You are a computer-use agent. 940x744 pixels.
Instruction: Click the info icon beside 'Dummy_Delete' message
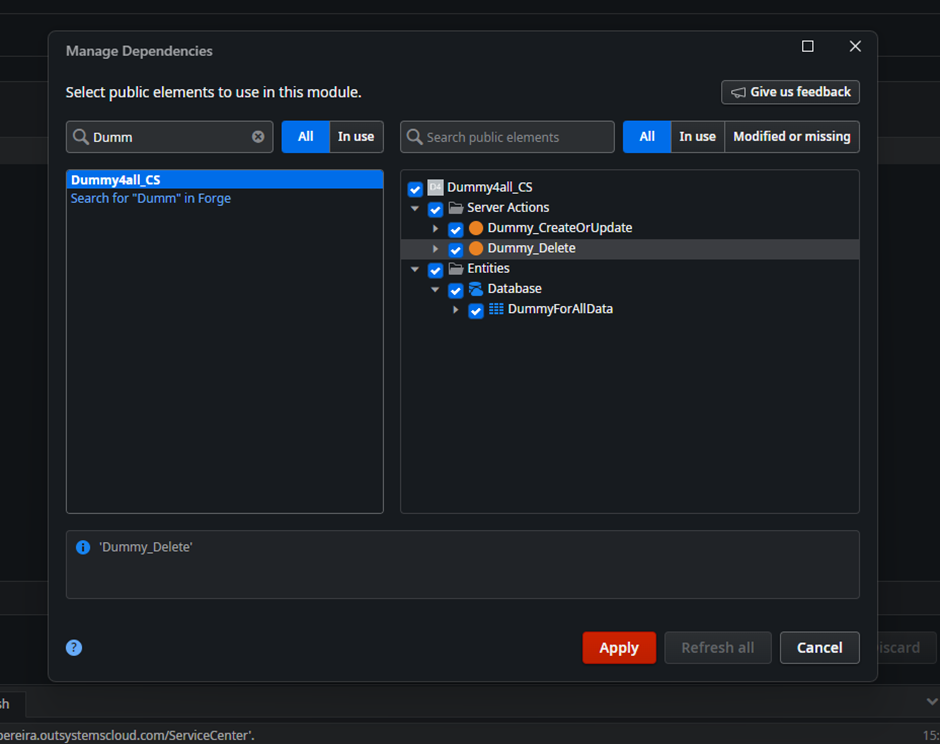click(82, 546)
